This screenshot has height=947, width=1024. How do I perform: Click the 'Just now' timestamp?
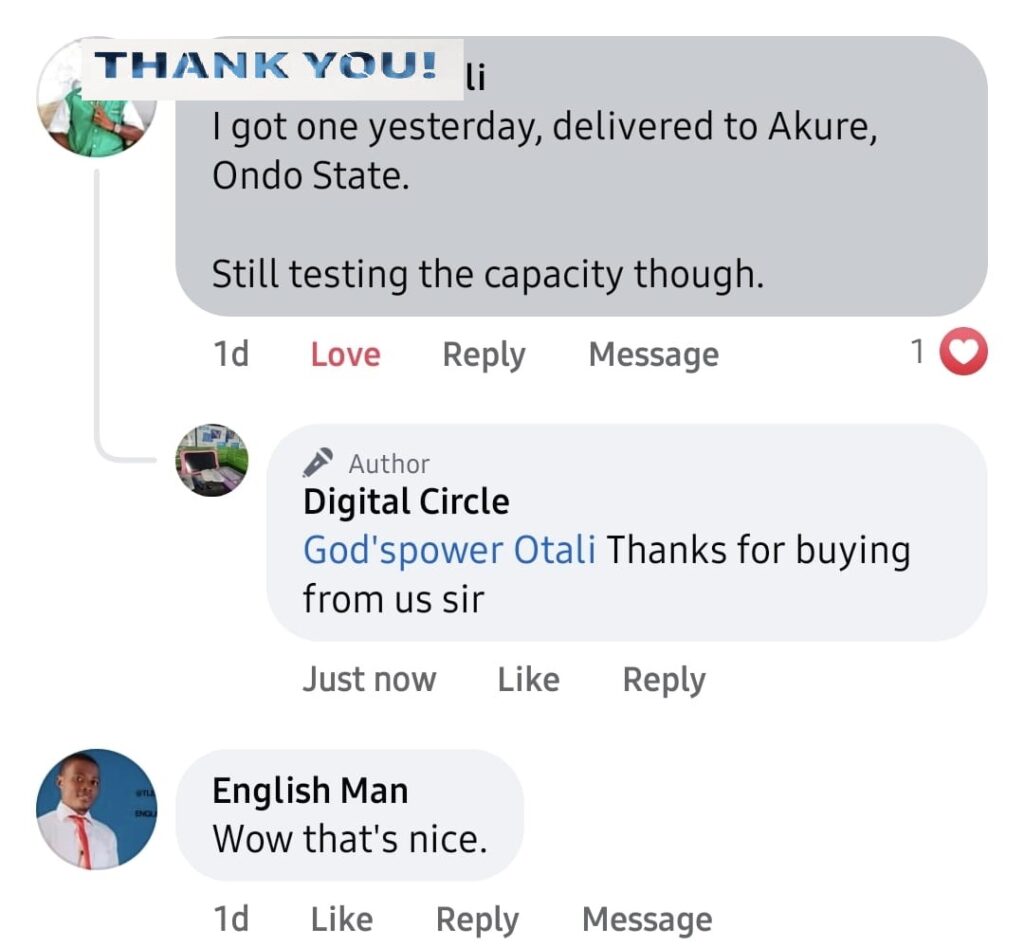click(369, 680)
